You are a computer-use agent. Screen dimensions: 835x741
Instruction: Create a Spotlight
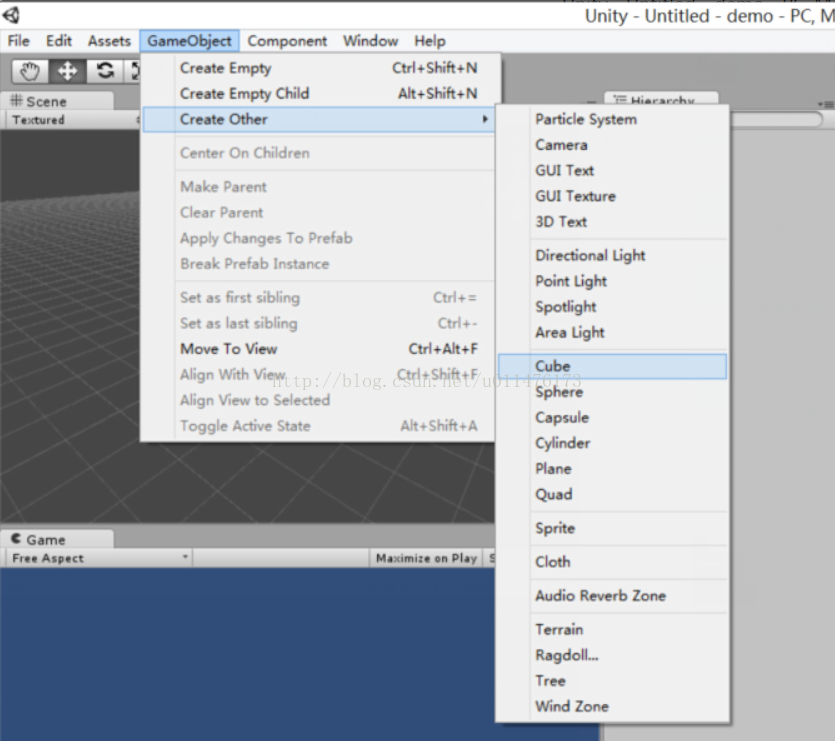point(612,307)
